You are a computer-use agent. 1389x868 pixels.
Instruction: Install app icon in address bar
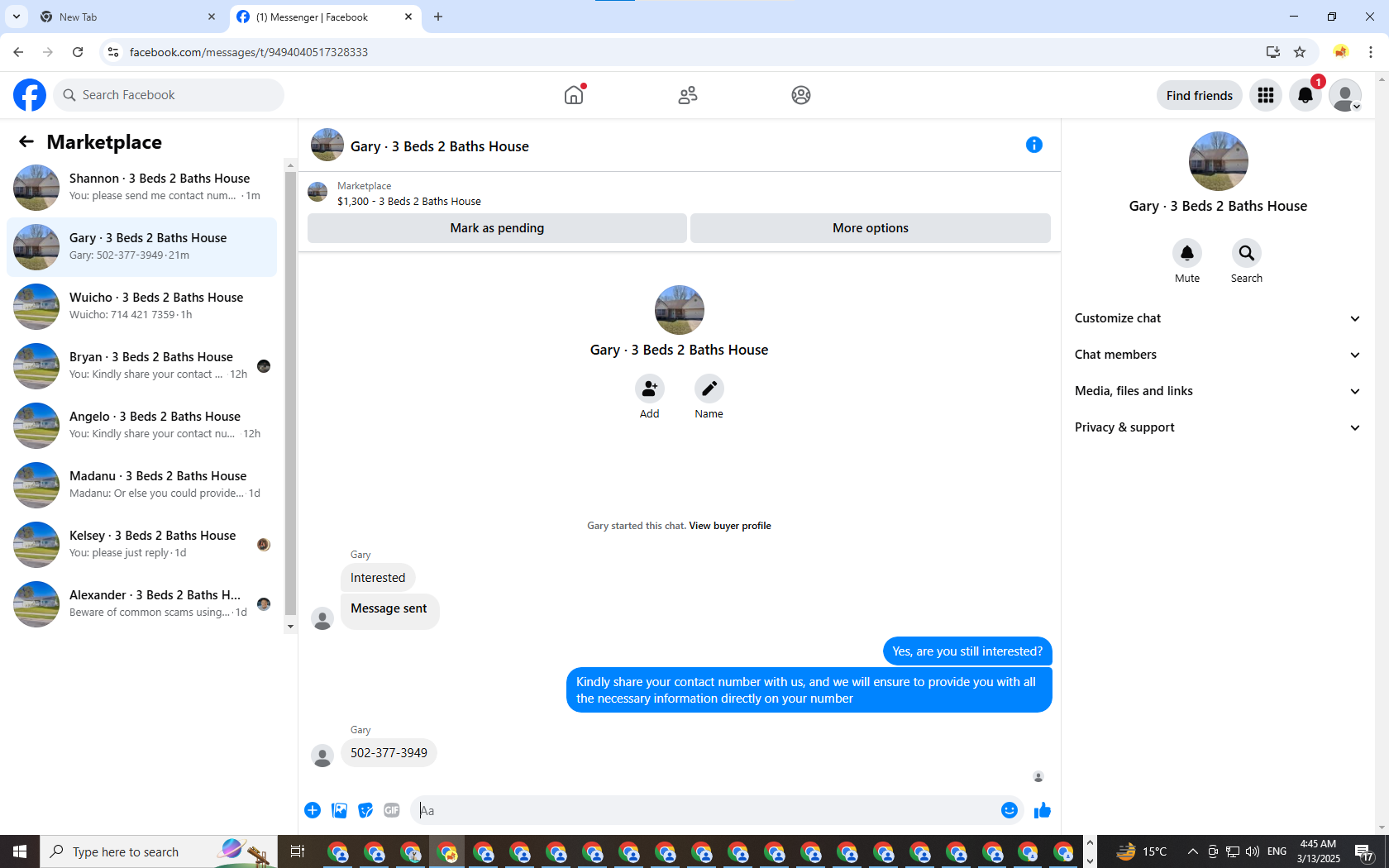(x=1273, y=52)
